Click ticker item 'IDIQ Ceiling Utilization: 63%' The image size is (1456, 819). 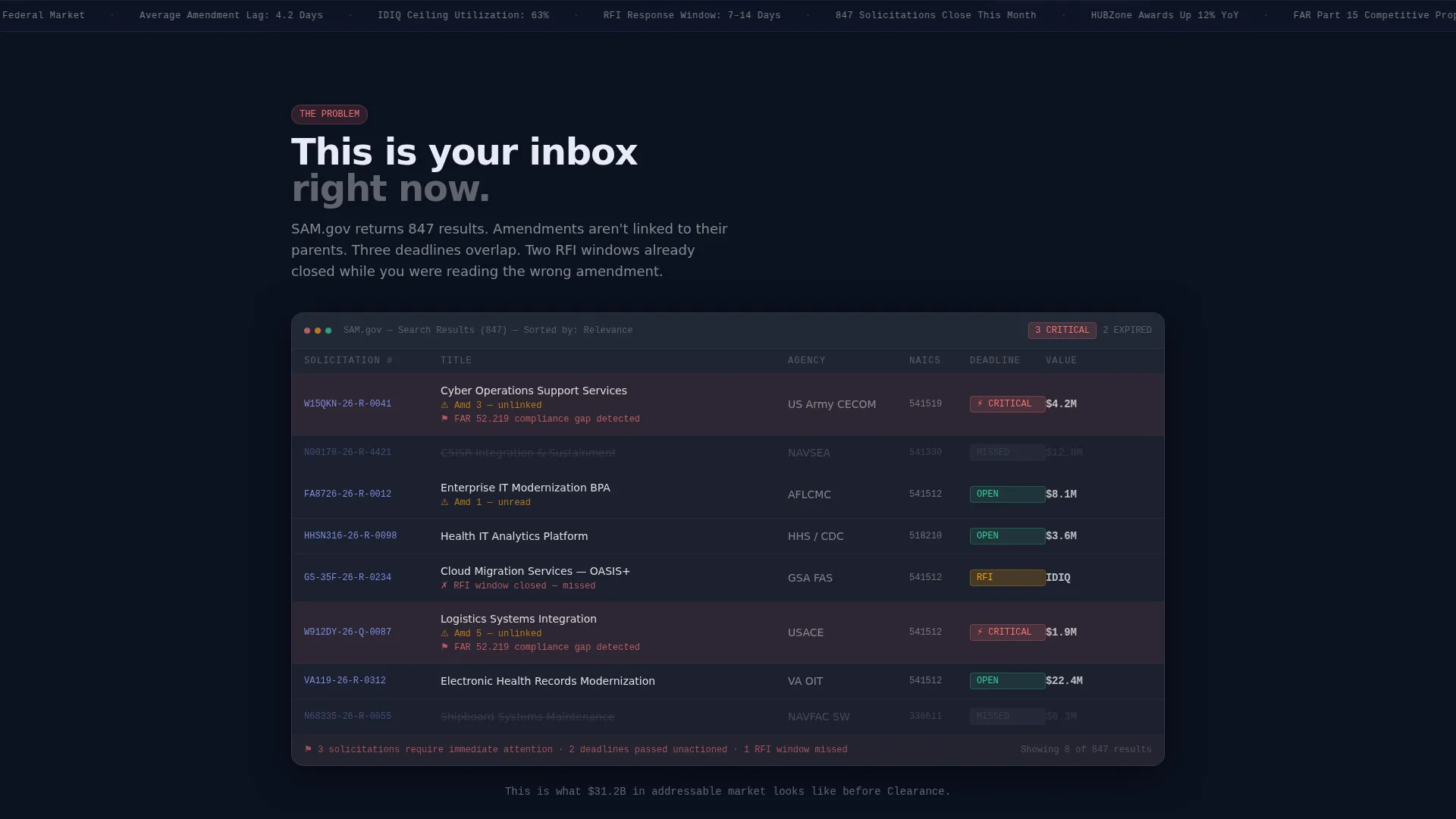(x=463, y=15)
